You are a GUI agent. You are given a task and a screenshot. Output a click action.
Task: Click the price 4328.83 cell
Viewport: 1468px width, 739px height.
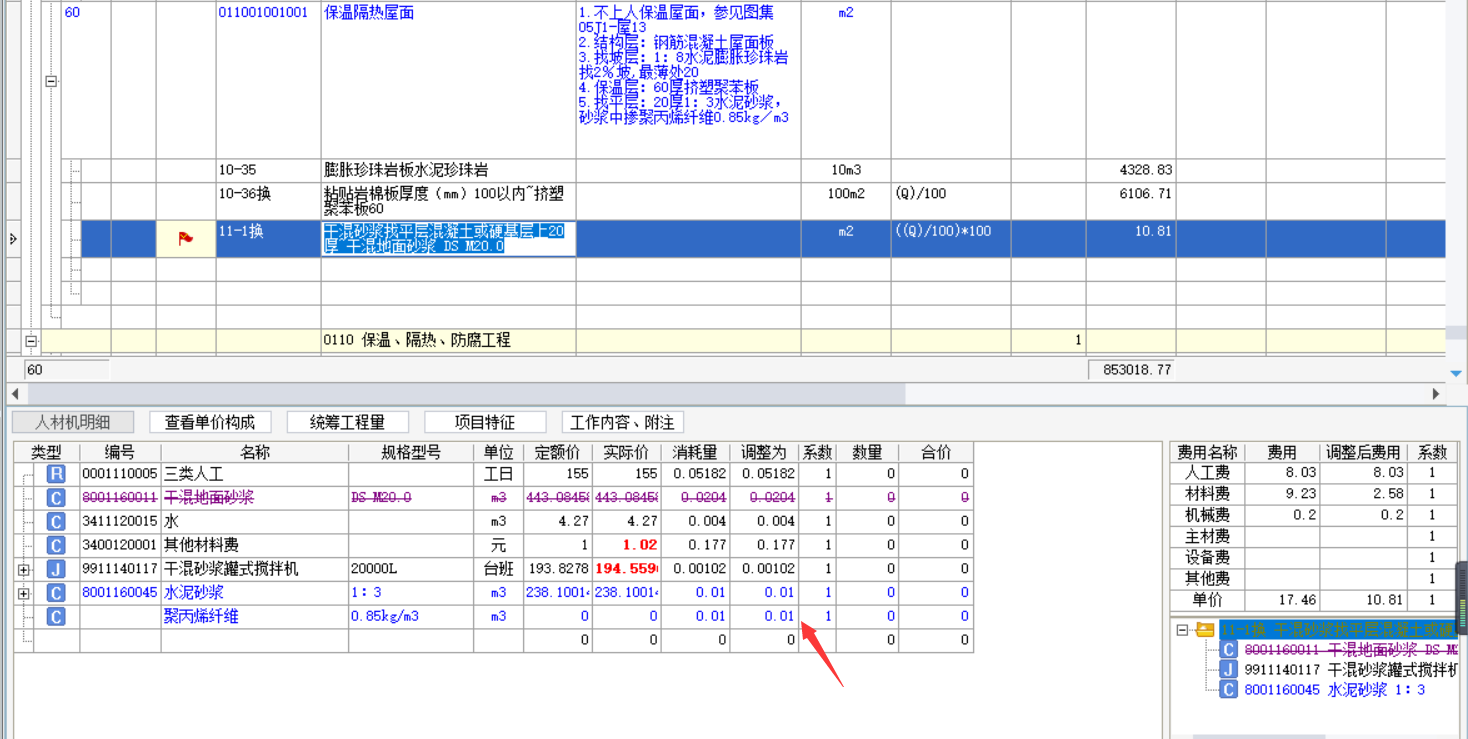click(1131, 170)
